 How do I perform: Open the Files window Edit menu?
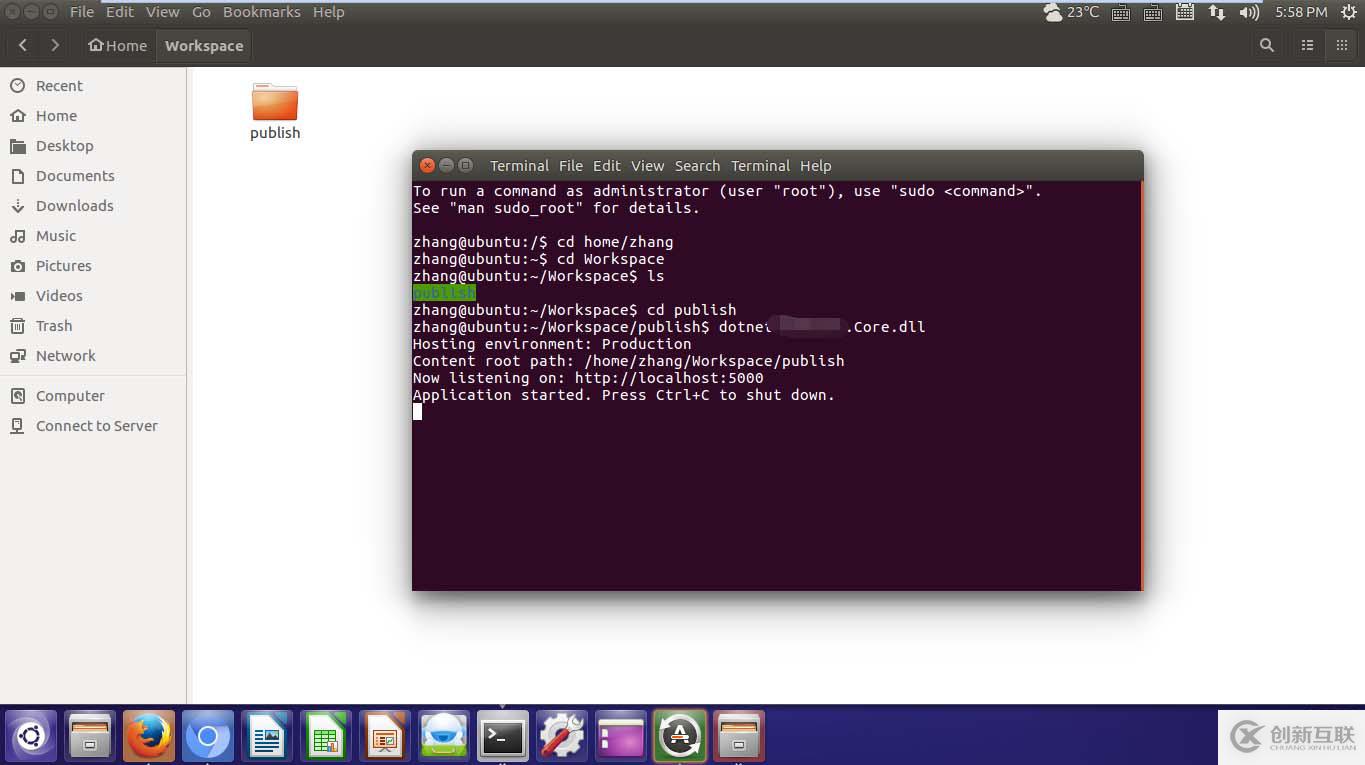120,12
